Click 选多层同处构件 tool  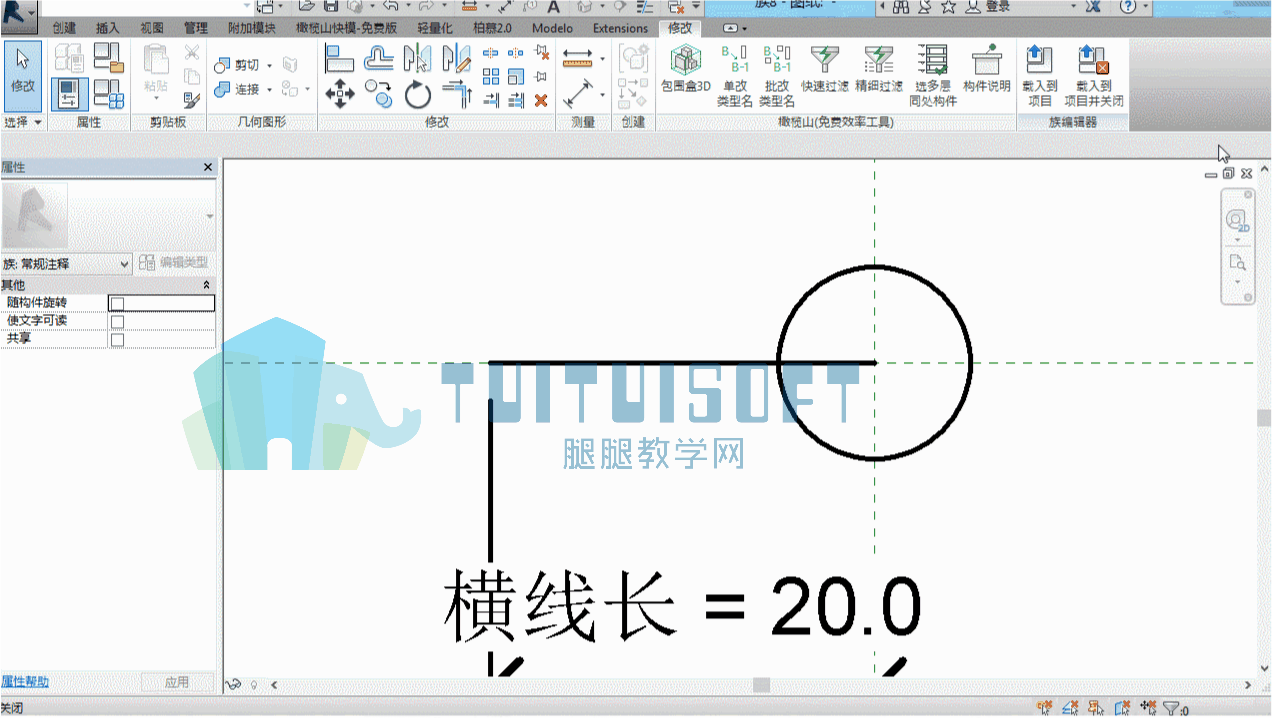(932, 76)
